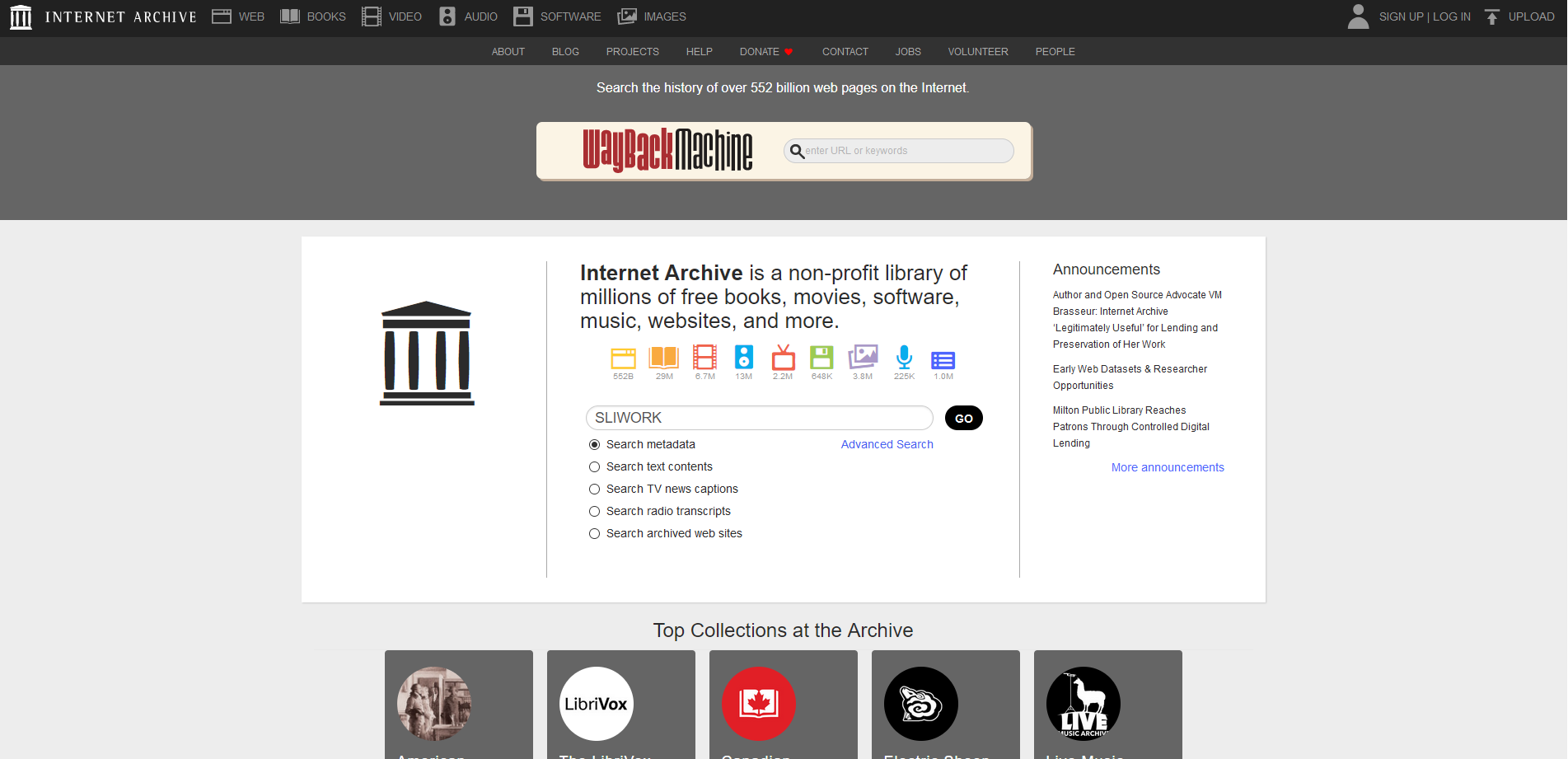Open the CONTACT page
The height and width of the screenshot is (759, 1568).
[x=845, y=52]
